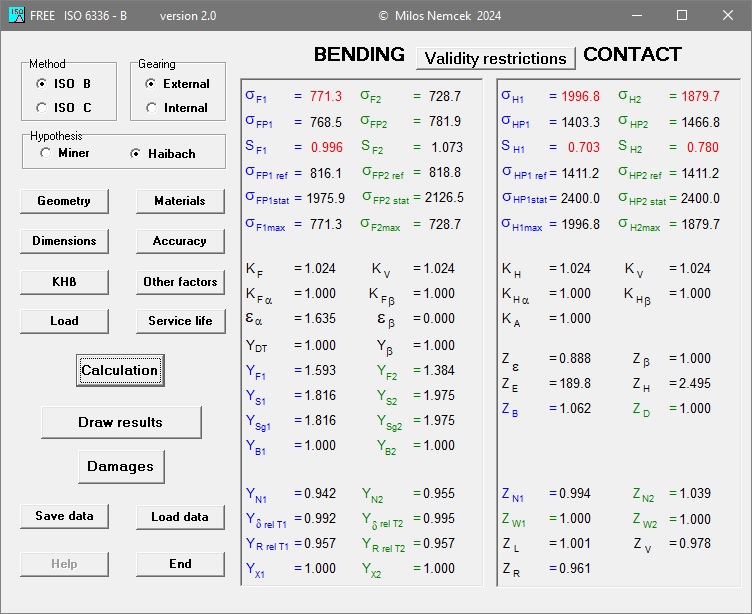Select the ISO C method
This screenshot has height=614, width=752.
[x=63, y=107]
